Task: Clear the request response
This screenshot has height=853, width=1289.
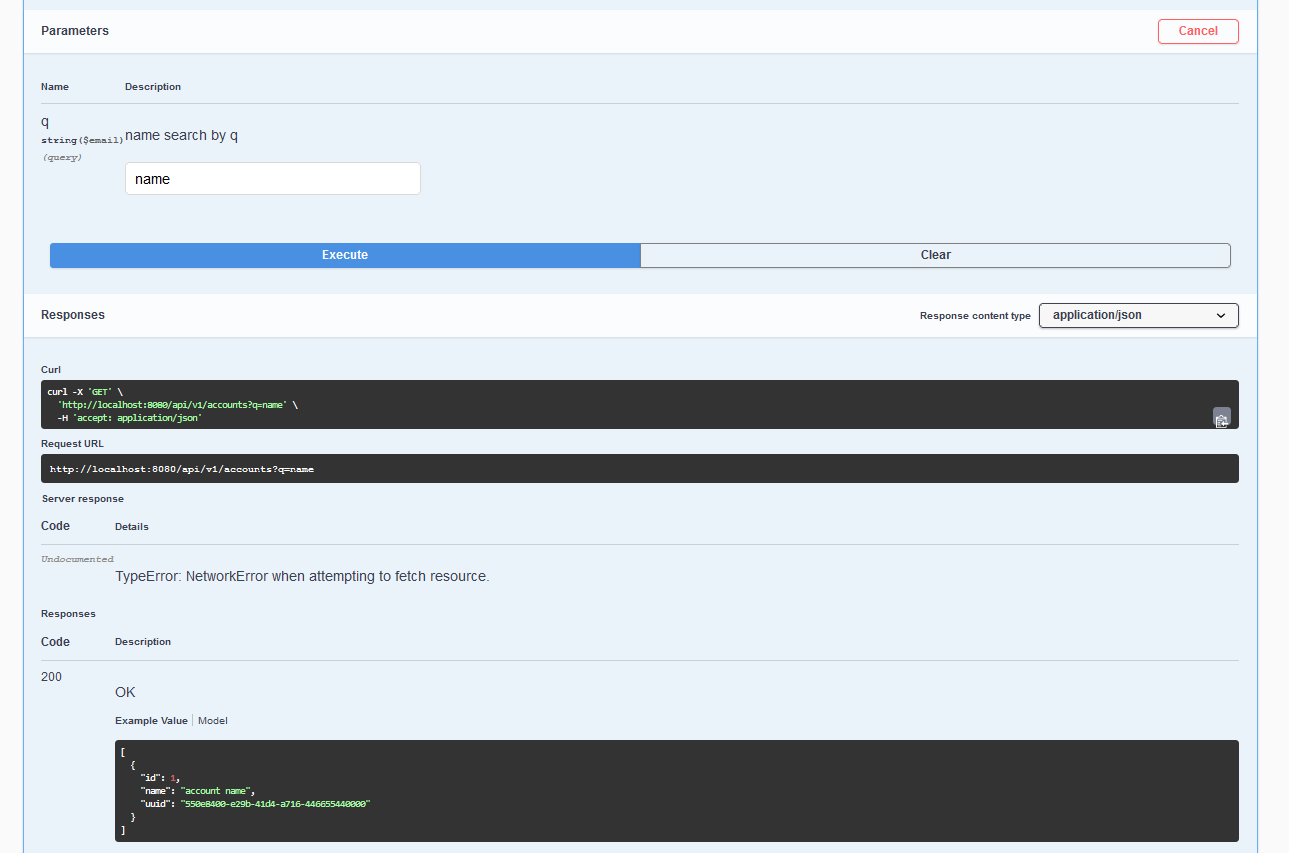Action: point(935,255)
